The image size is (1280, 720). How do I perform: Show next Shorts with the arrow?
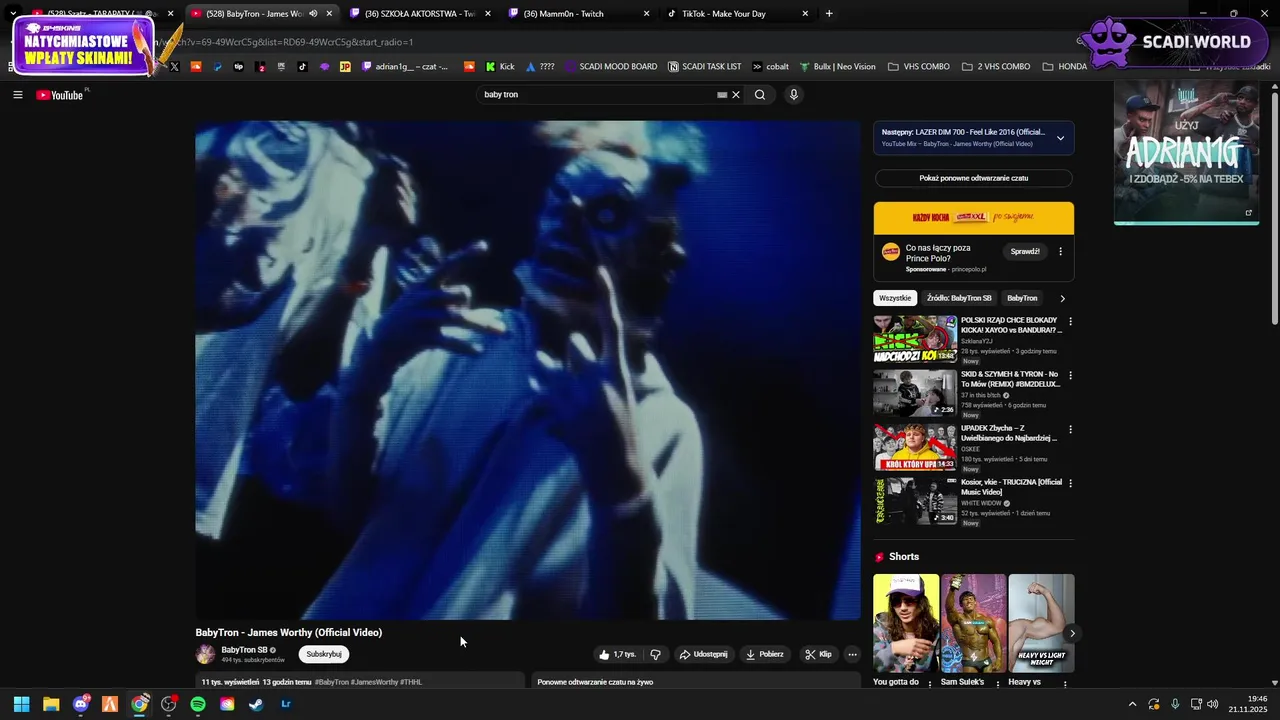coord(1072,633)
